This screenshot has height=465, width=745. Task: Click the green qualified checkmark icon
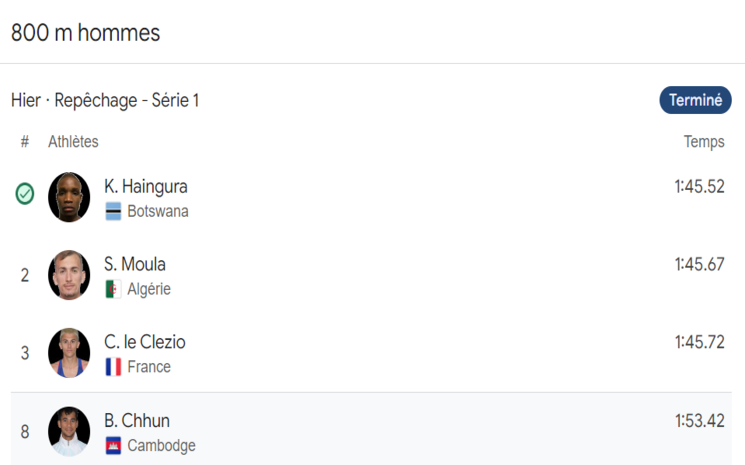click(x=25, y=194)
